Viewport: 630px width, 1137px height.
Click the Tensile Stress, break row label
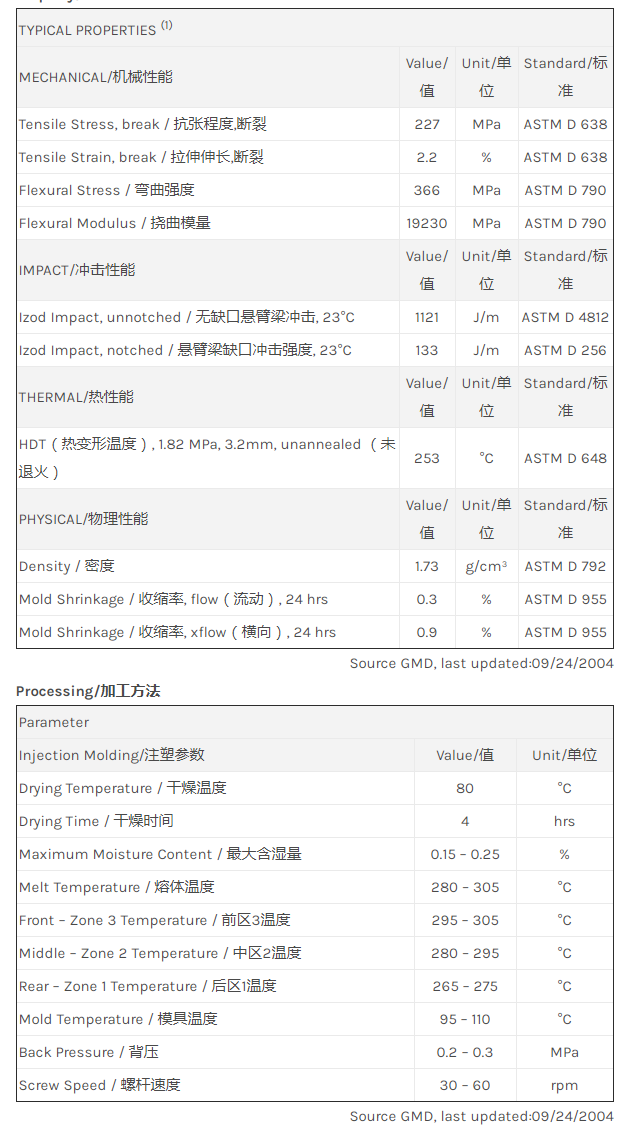point(143,124)
